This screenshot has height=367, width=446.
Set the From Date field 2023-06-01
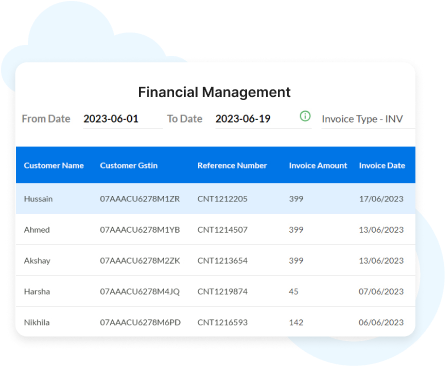tap(123, 119)
